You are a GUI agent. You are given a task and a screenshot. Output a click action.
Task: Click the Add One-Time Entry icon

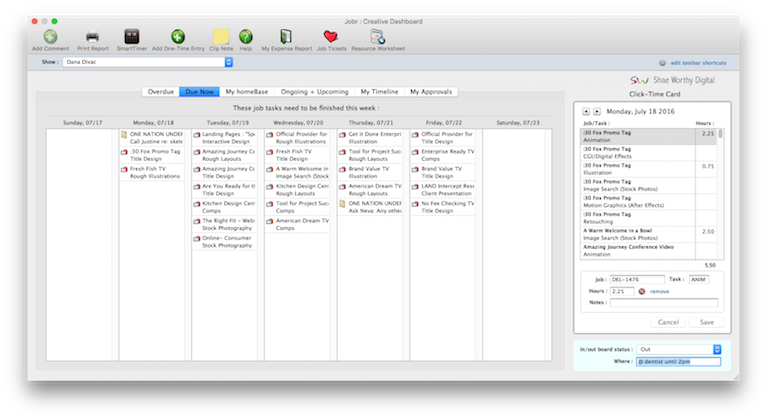[177, 37]
